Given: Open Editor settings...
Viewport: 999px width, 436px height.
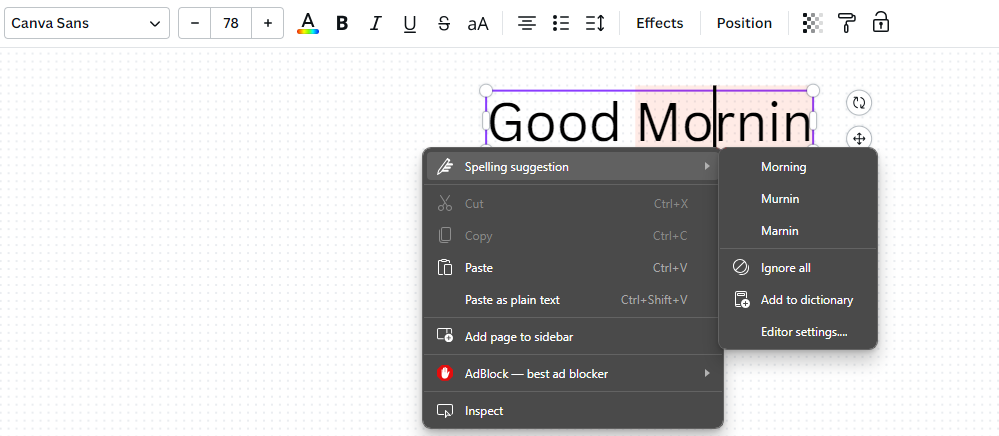Looking at the screenshot, I should point(798,332).
